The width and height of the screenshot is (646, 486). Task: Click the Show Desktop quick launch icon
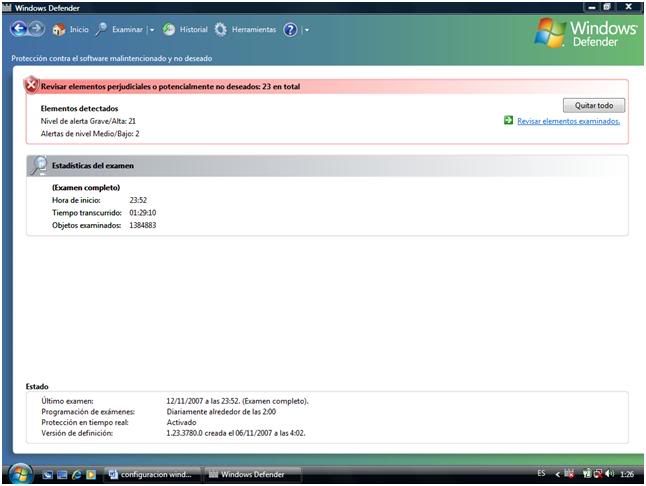[x=47, y=475]
